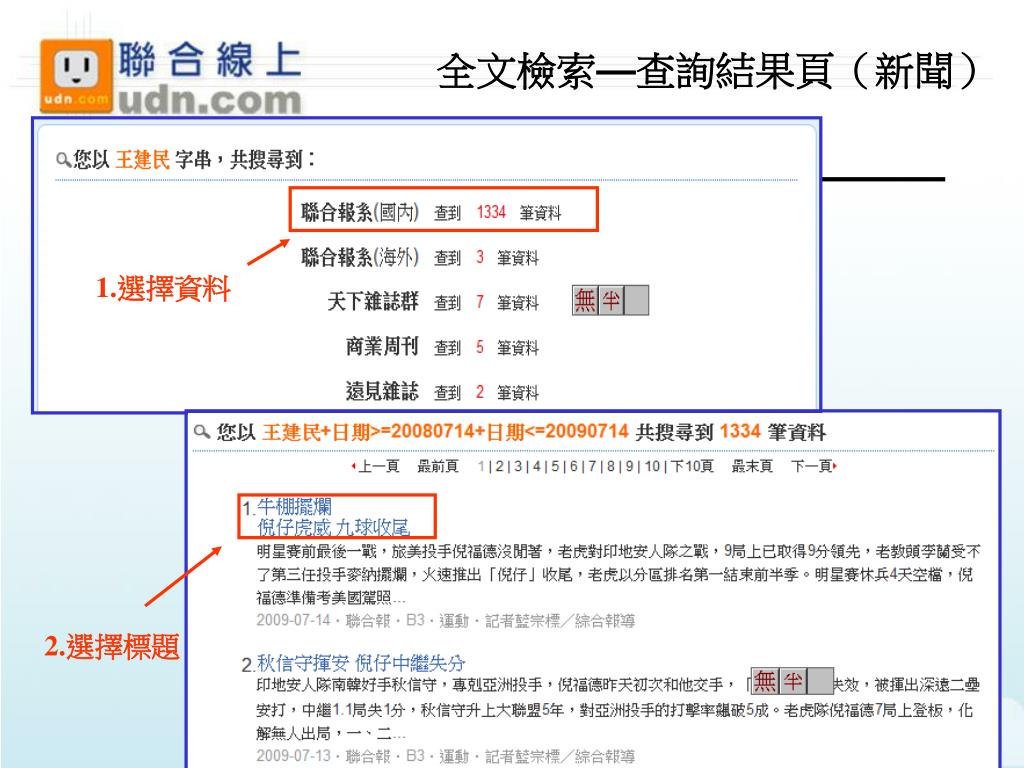Click the IME 半 indicator over the second article
1024x768 pixels.
click(793, 681)
